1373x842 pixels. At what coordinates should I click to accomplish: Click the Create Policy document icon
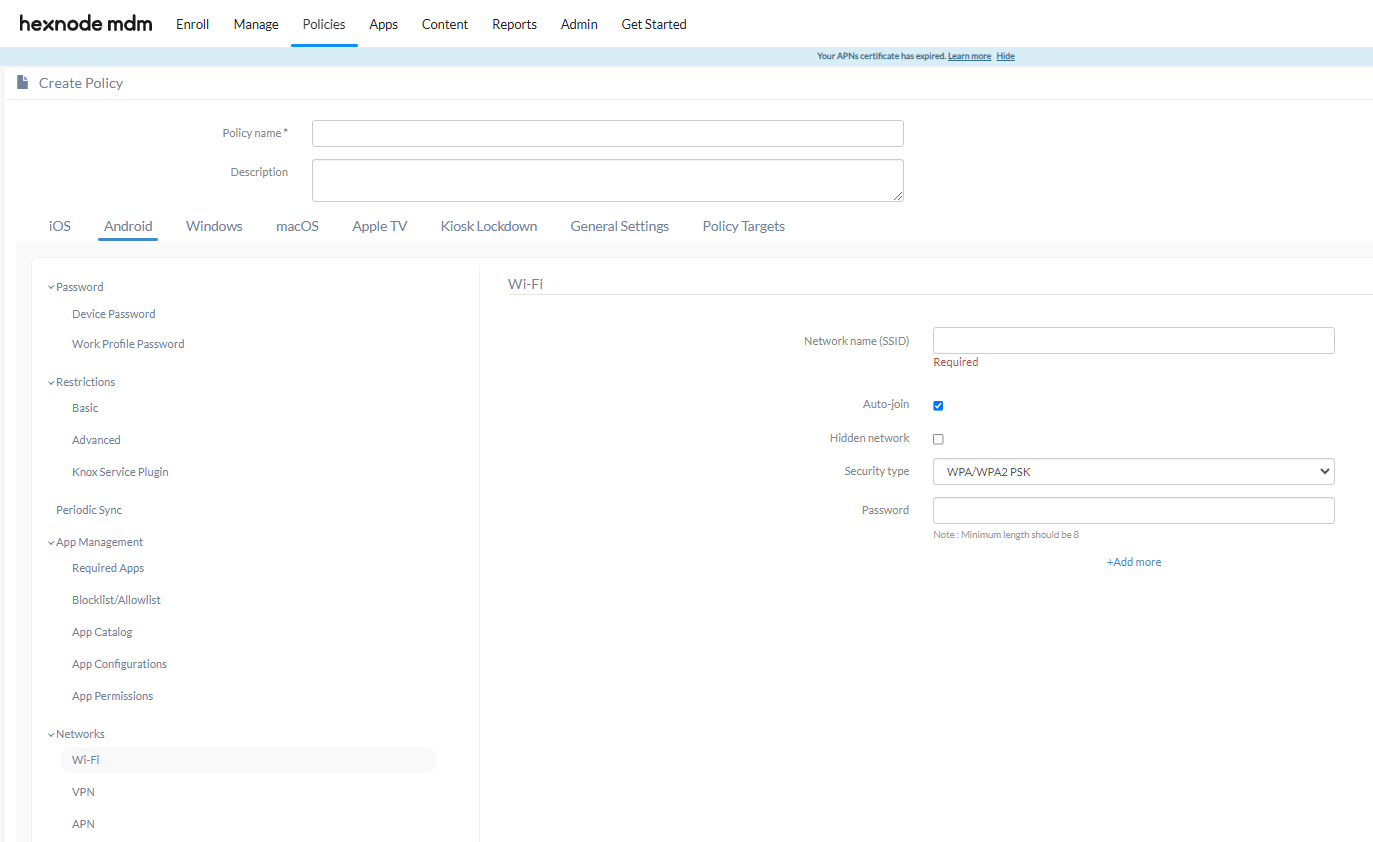22,82
